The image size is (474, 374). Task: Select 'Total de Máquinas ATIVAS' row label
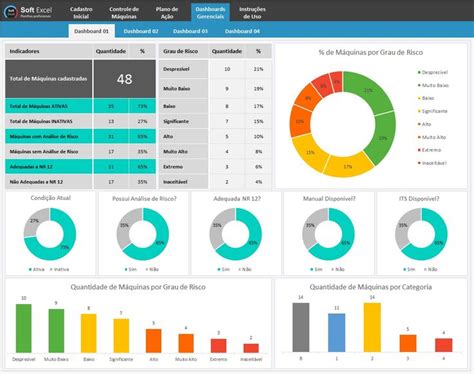point(49,106)
